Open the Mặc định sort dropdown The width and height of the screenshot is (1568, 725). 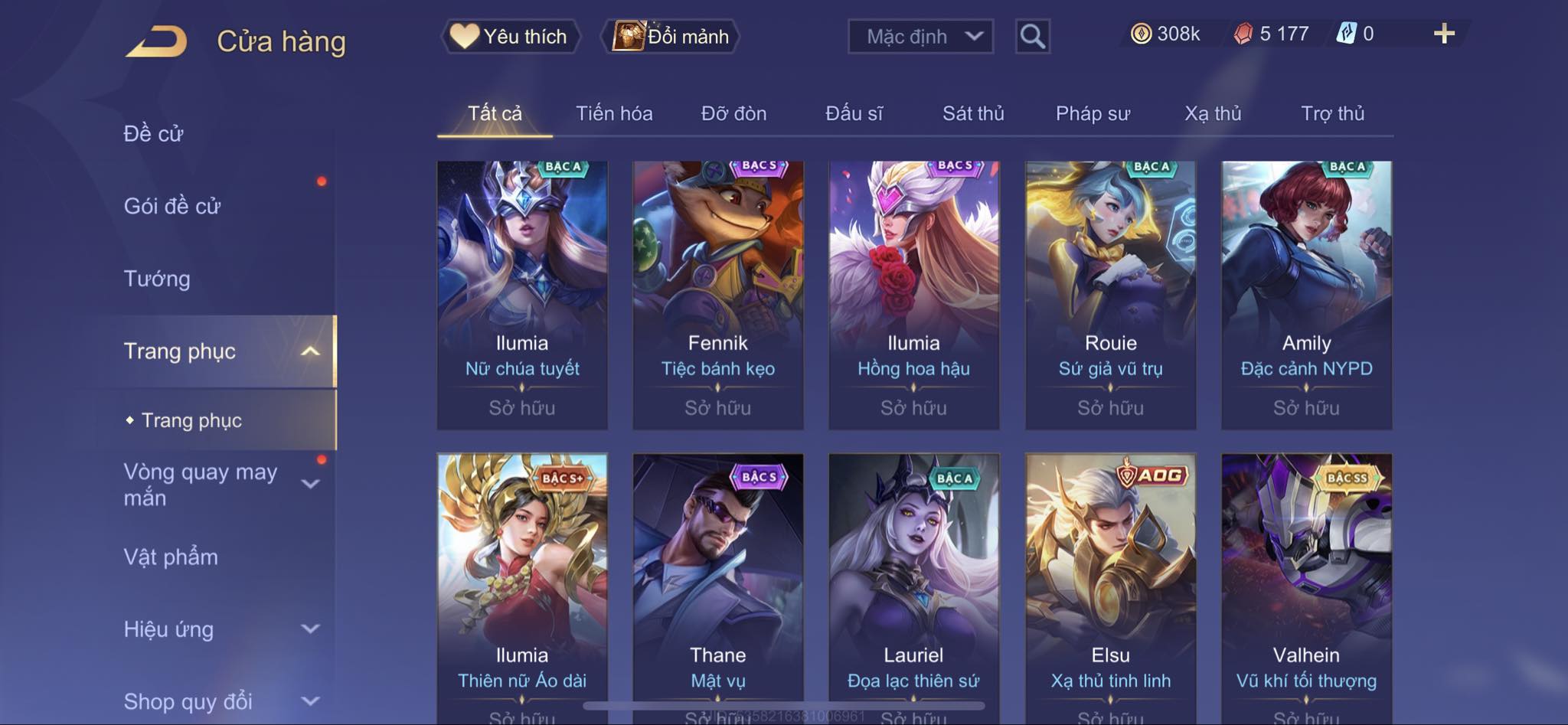coord(920,36)
